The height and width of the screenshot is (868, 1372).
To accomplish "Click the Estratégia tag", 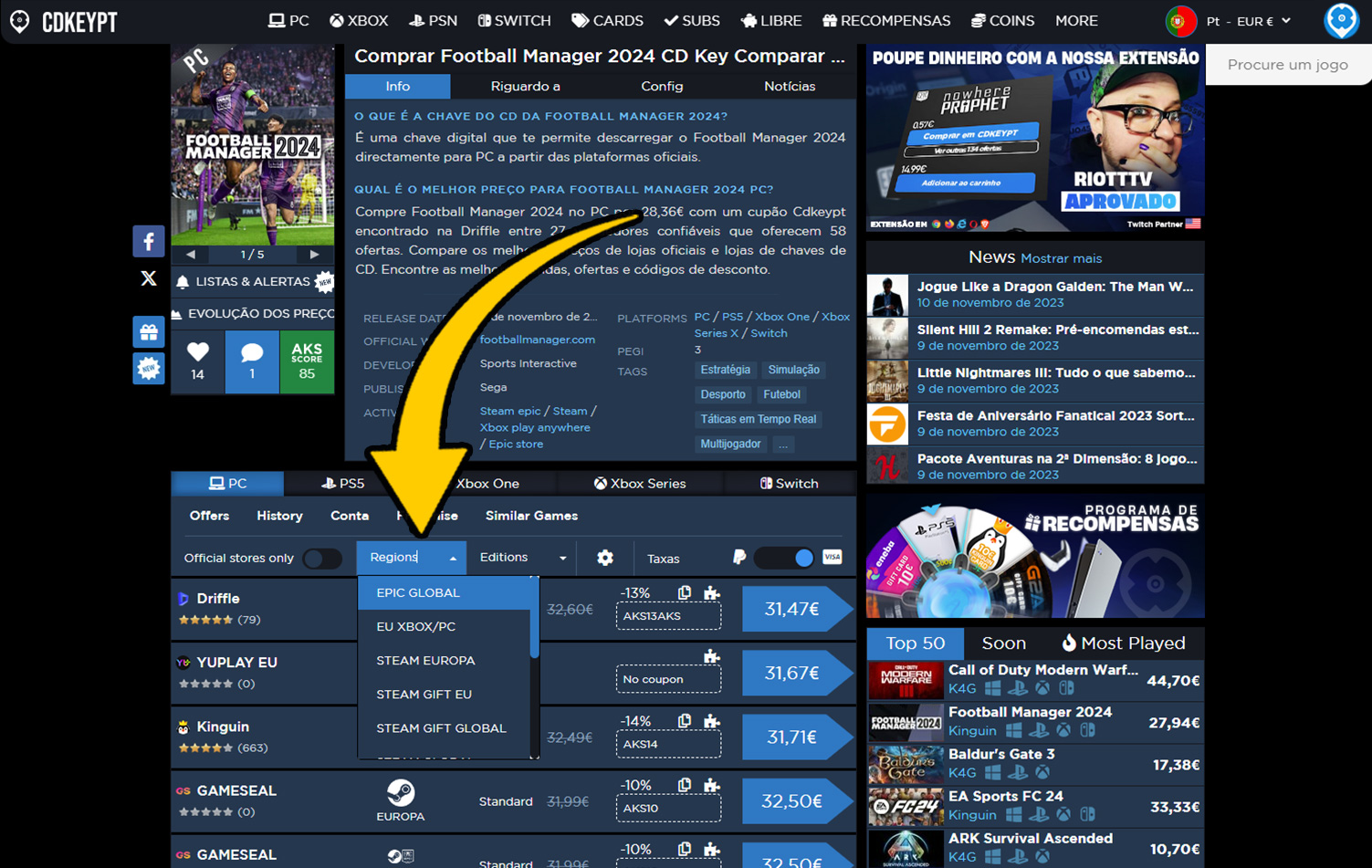I will (725, 370).
